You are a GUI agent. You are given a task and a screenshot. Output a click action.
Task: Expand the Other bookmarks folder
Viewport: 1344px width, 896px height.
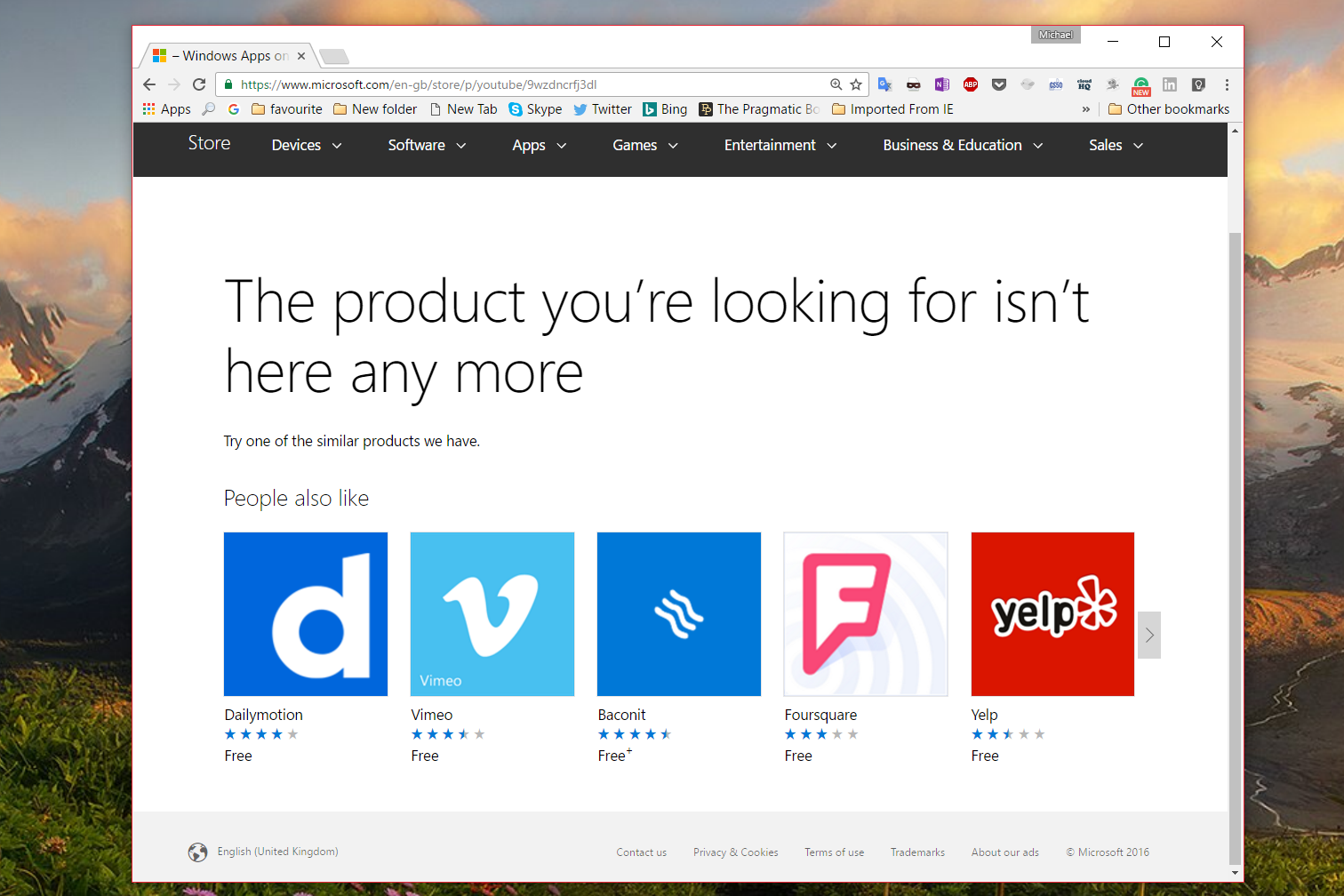1169,109
